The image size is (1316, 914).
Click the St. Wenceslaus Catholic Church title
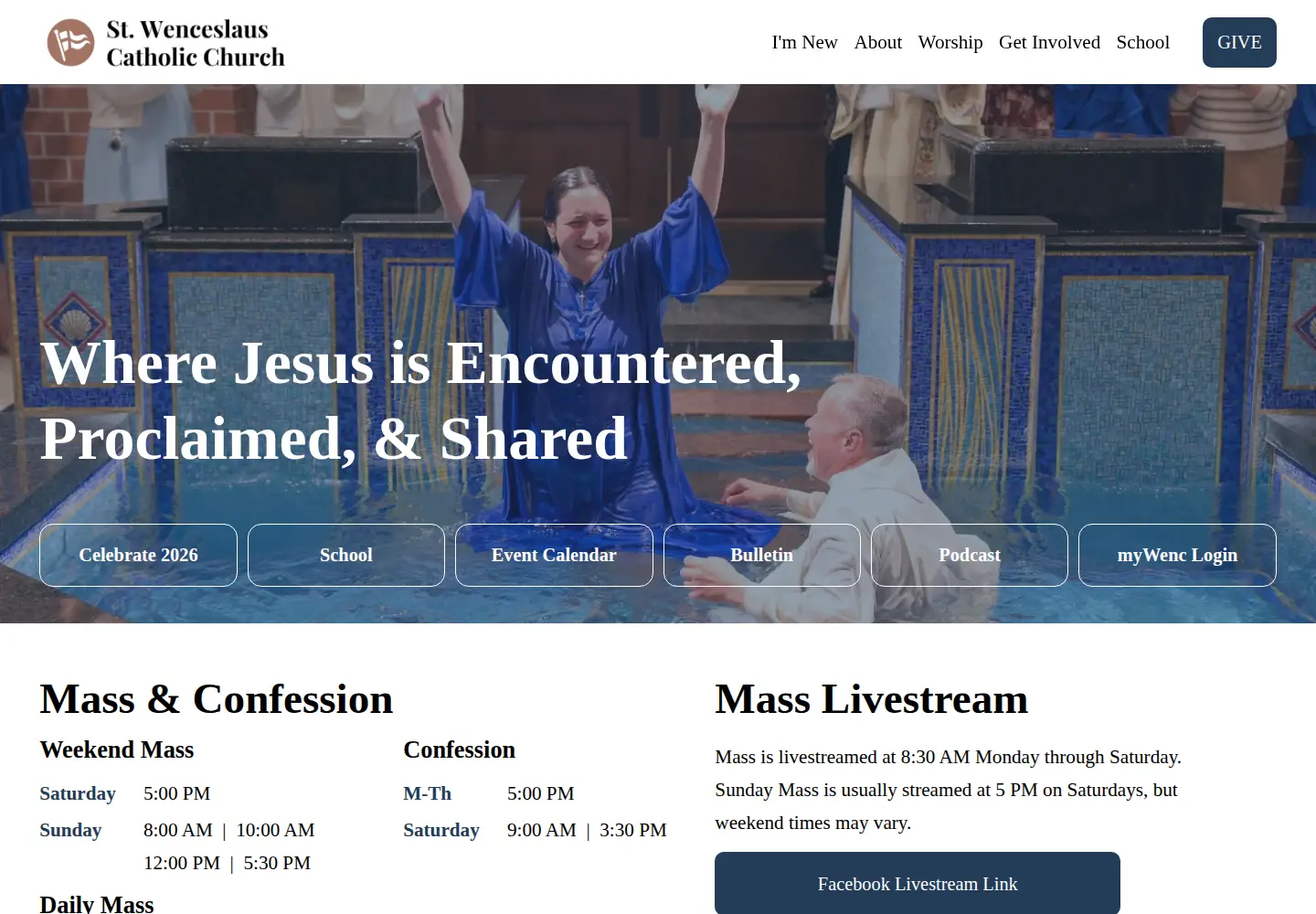pyautogui.click(x=196, y=43)
